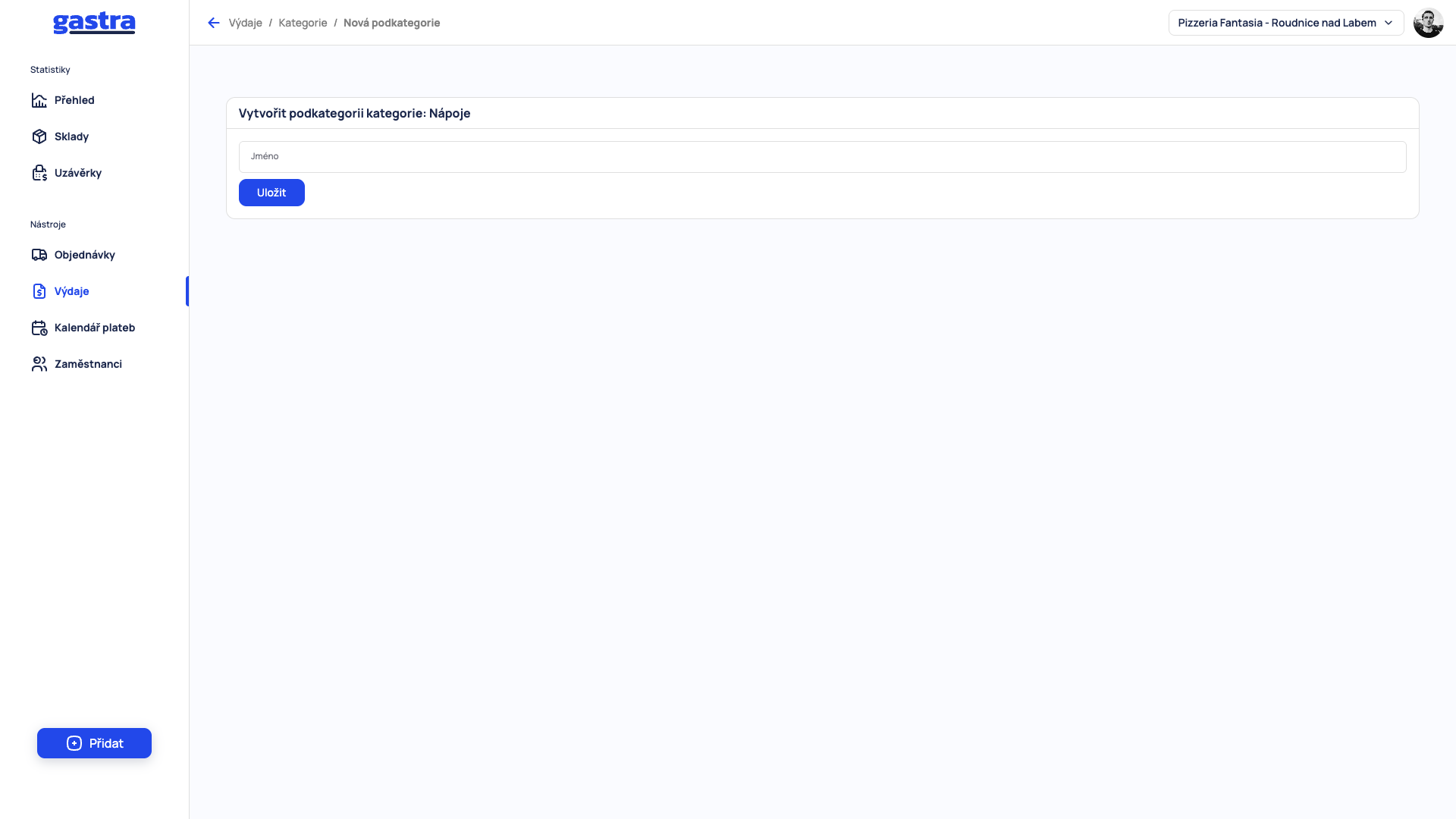The image size is (1456, 819).
Task: Navigate to Výdaje breadcrumb
Action: [x=245, y=23]
